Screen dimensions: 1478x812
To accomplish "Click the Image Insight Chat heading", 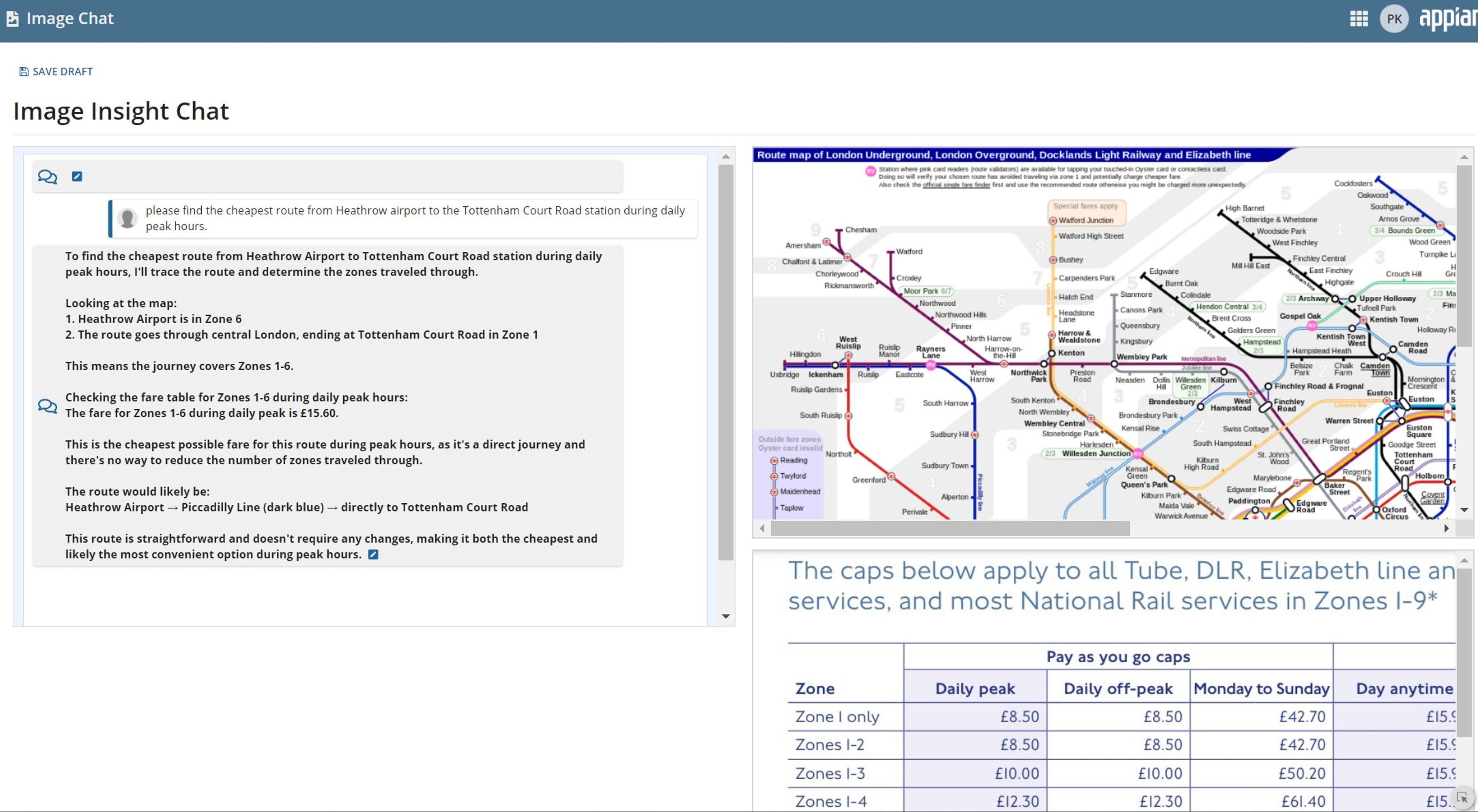I will (121, 111).
